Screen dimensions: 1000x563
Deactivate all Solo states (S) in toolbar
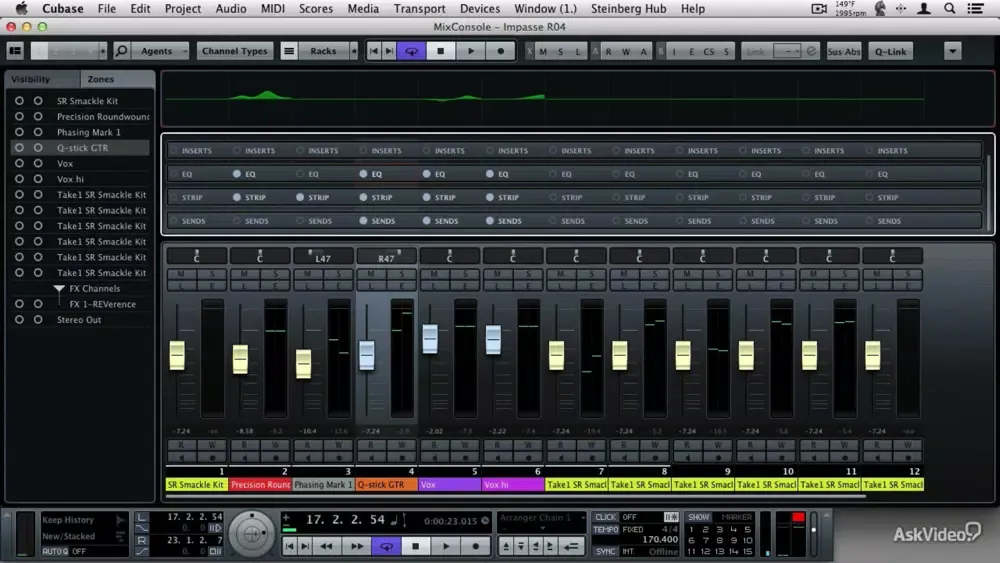(560, 52)
